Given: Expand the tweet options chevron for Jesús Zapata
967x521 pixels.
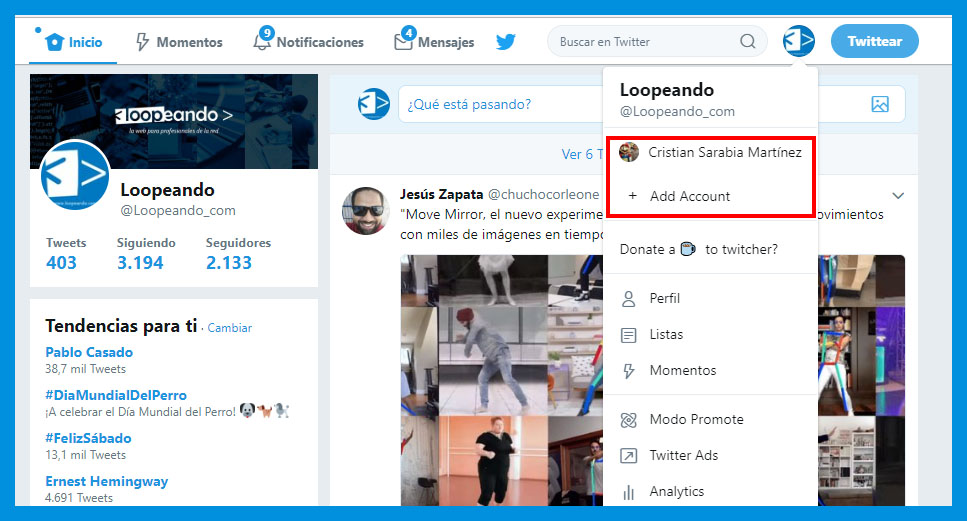Looking at the screenshot, I should pyautogui.click(x=898, y=195).
